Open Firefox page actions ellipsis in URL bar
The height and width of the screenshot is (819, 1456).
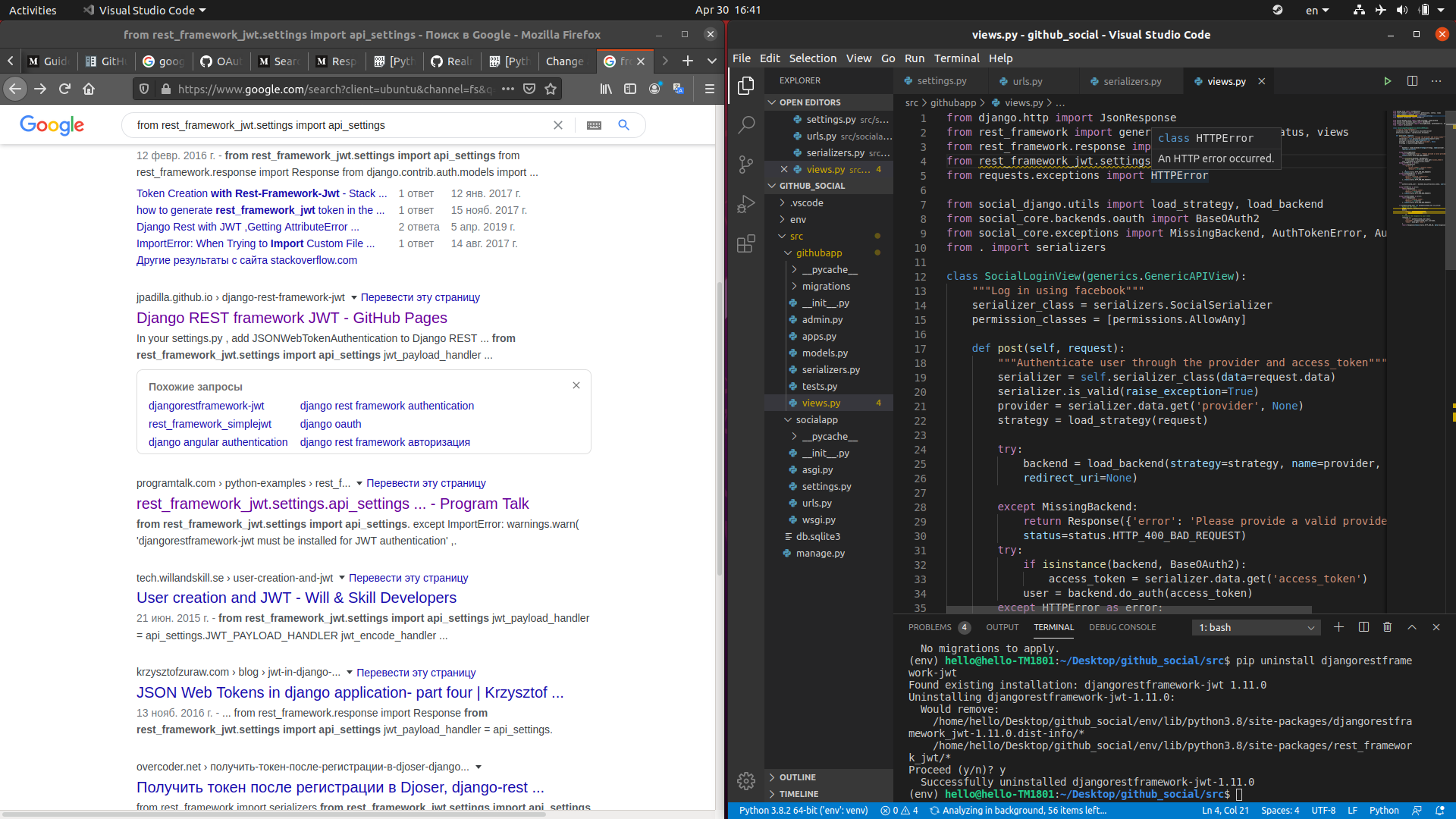[508, 89]
